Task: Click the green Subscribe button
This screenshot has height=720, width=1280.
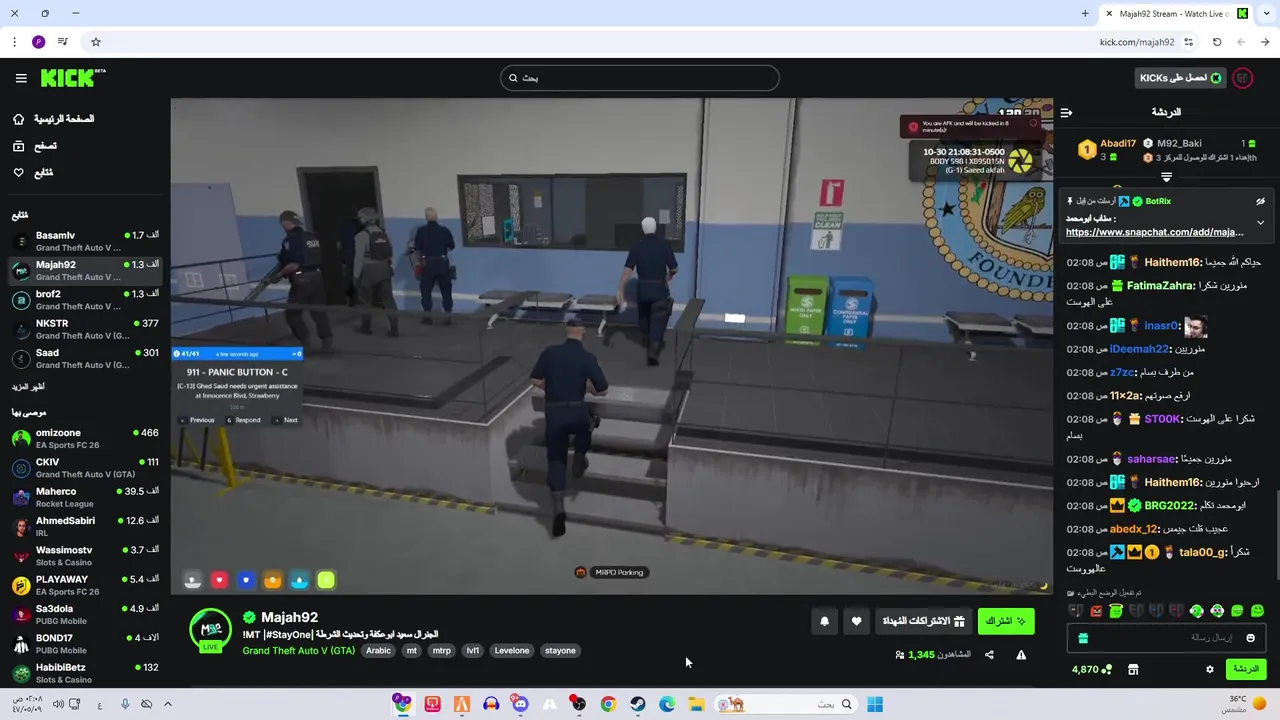Action: (x=1006, y=621)
